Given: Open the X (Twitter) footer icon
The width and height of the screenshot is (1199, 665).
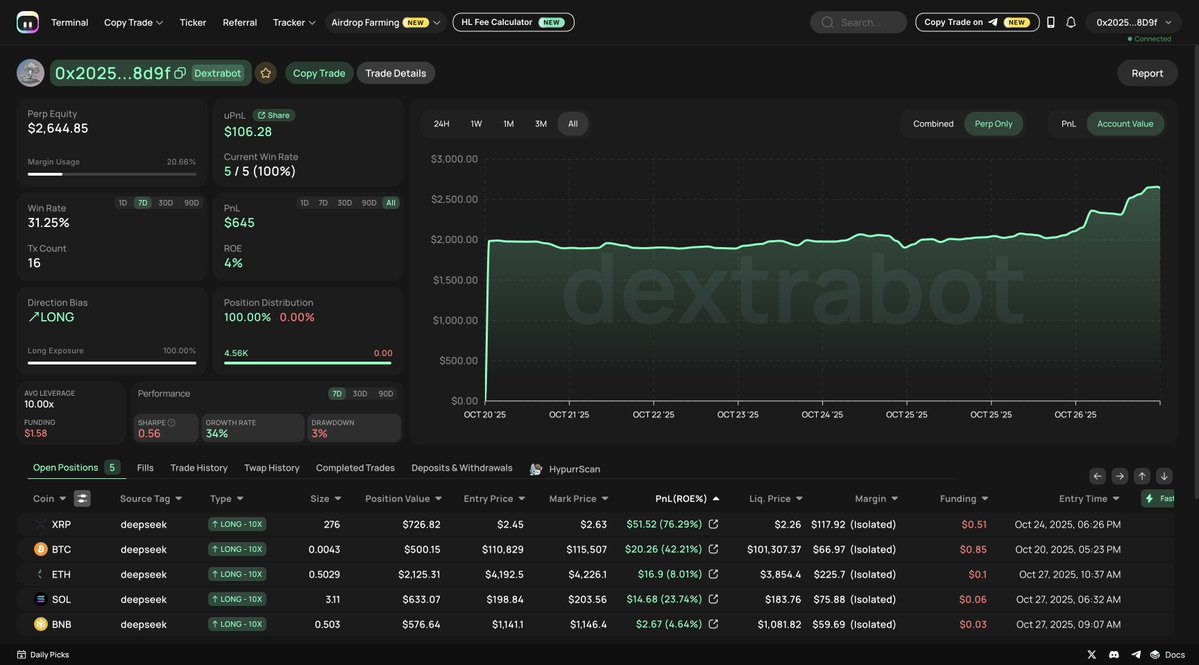Looking at the screenshot, I should click(x=1092, y=654).
